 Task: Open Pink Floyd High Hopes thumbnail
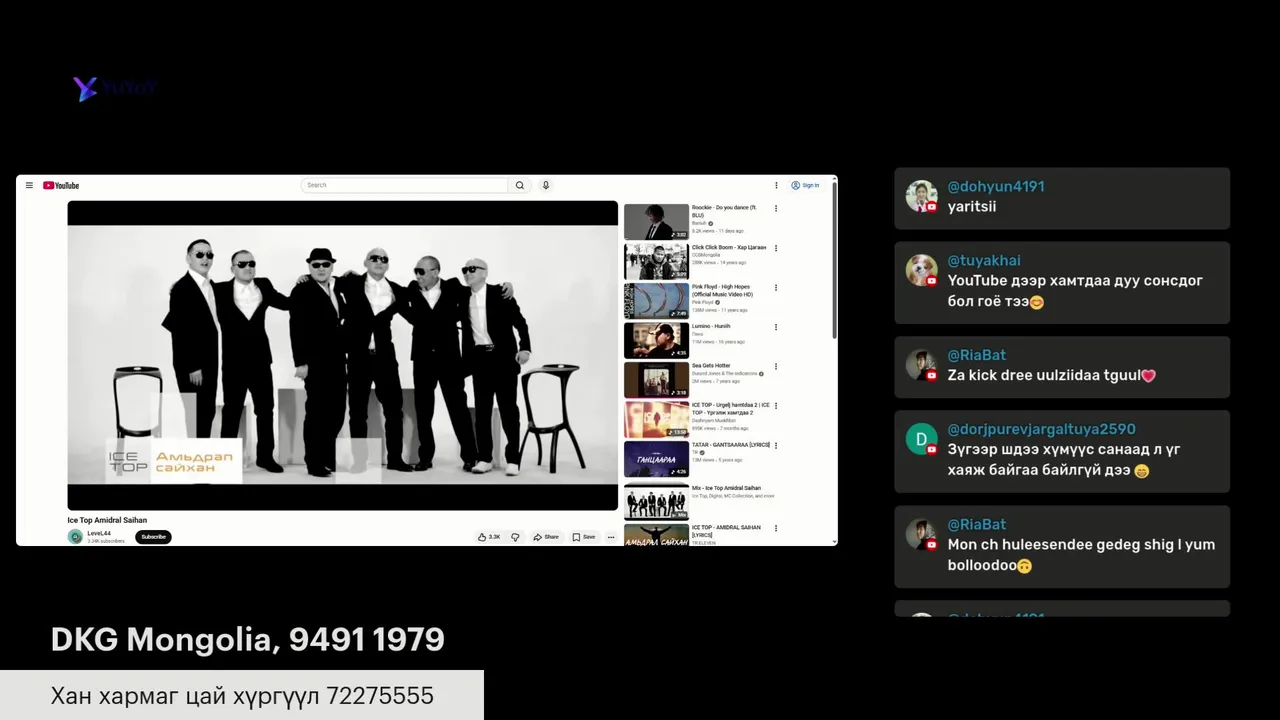click(x=656, y=301)
